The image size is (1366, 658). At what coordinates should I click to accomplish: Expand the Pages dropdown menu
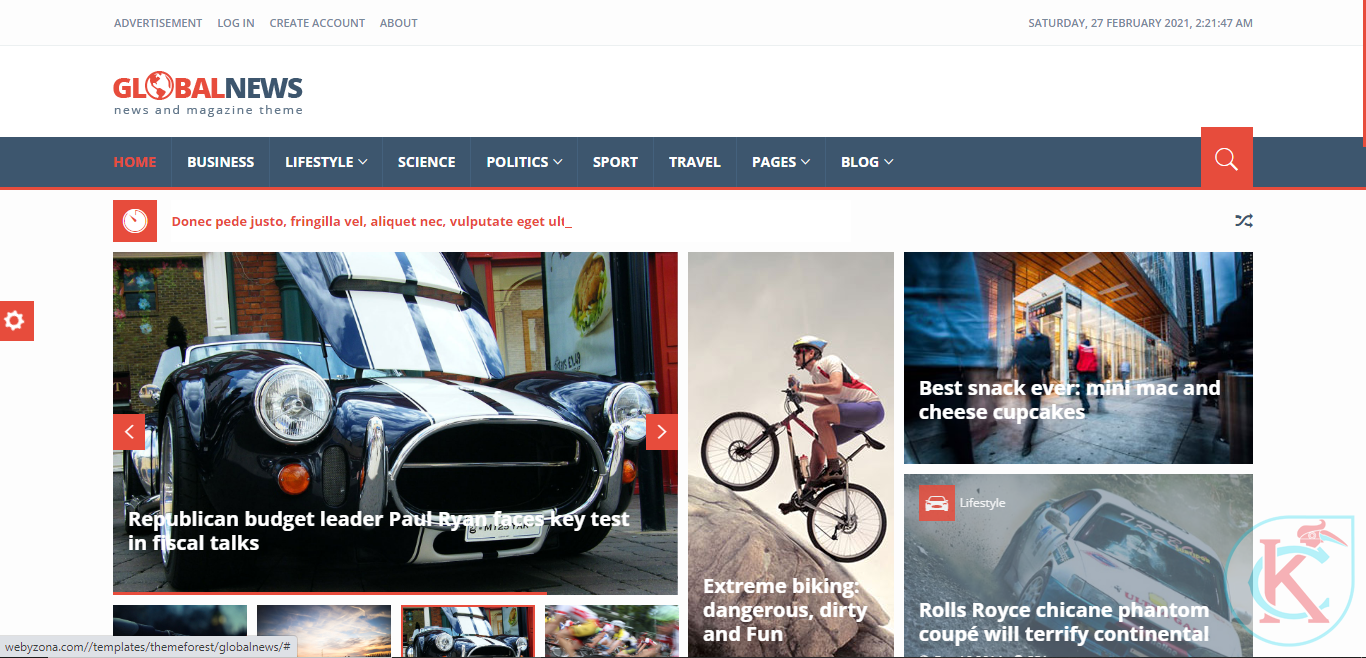[781, 162]
